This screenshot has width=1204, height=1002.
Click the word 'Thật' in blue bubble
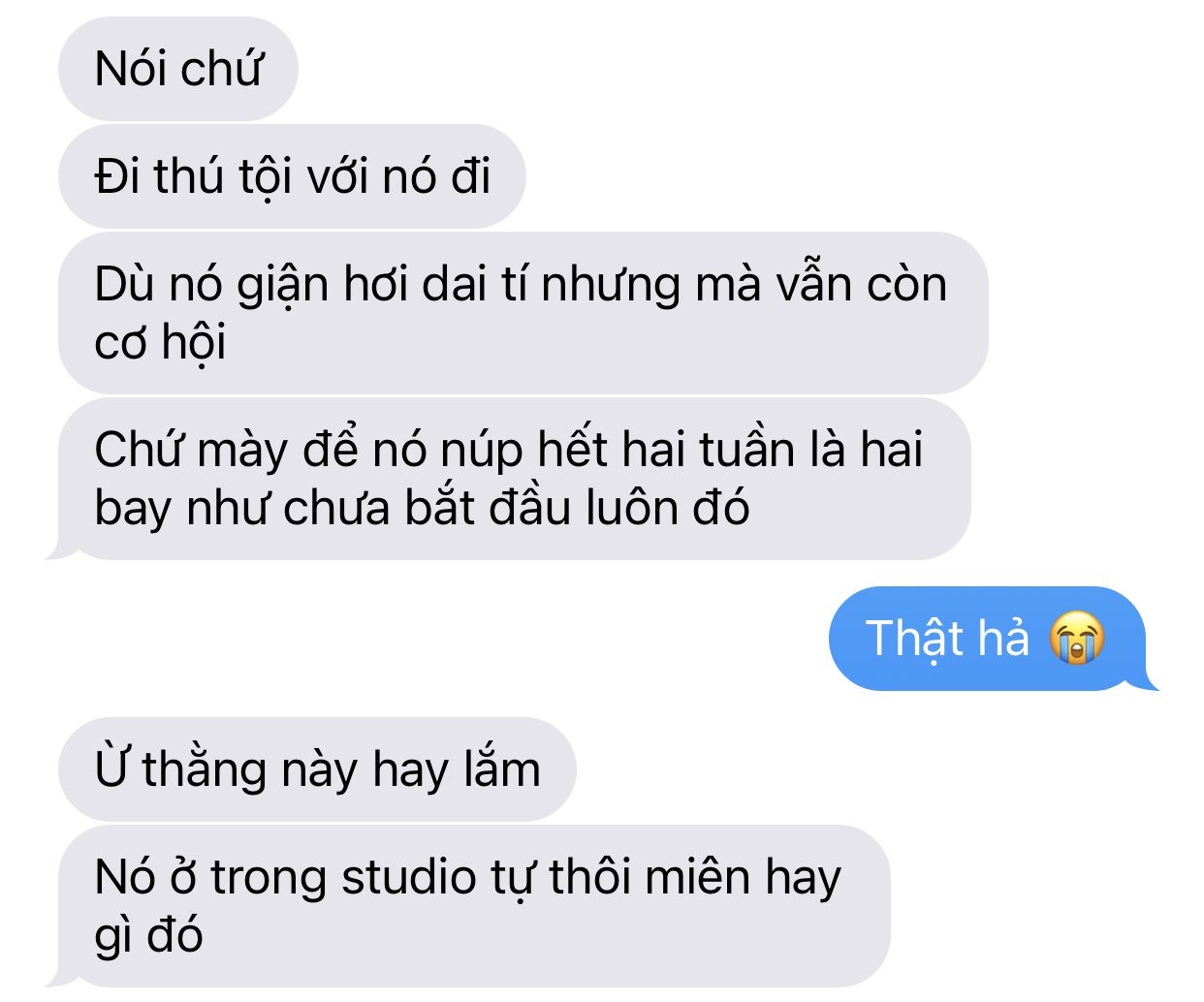(x=913, y=640)
